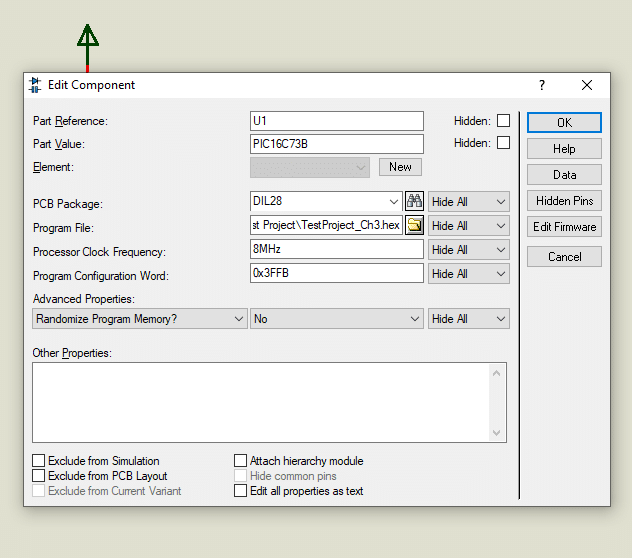
Task: Click the Advanced Properties label
Action: tap(84, 299)
